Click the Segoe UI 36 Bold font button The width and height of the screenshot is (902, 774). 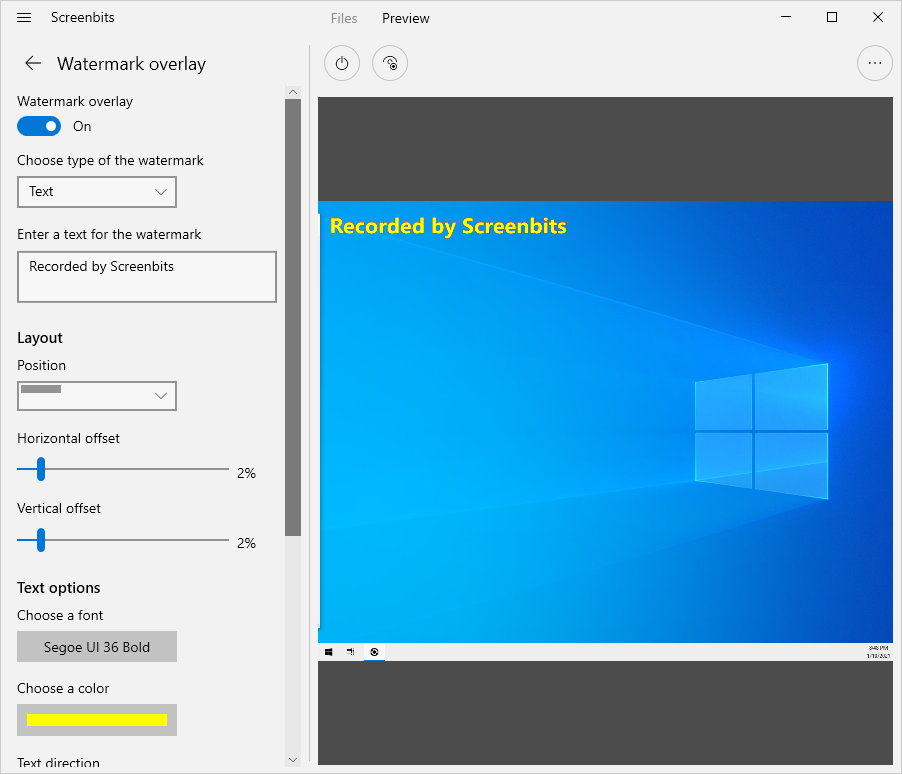tap(97, 647)
